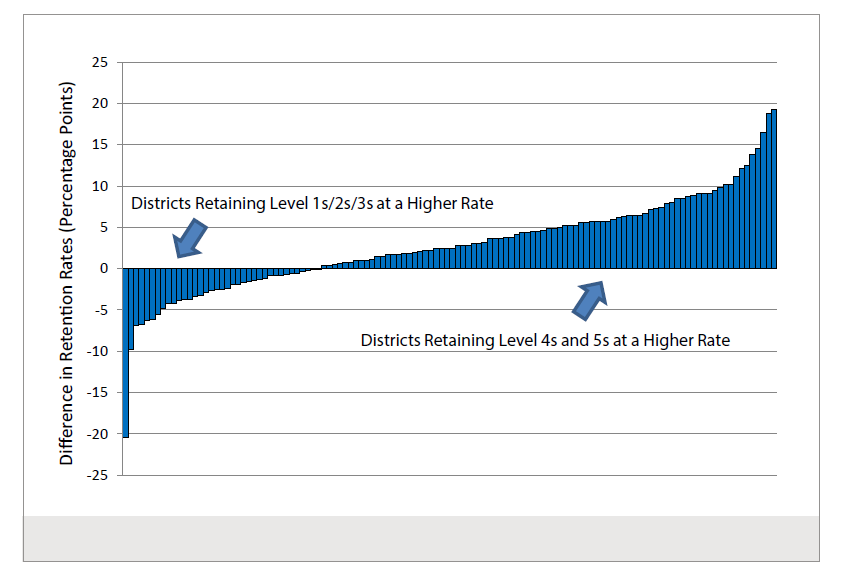Select the 'Difference in Retention Rates' axis title
Viewport: 862px width, 583px height.
[x=67, y=273]
